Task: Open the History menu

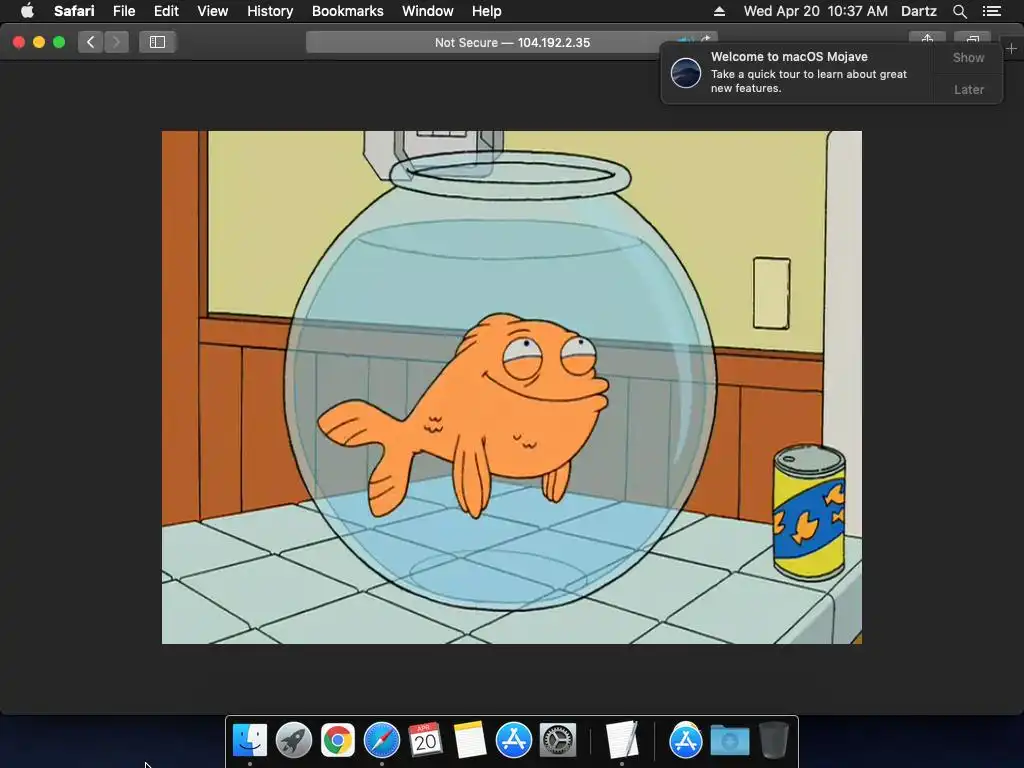Action: 270,11
